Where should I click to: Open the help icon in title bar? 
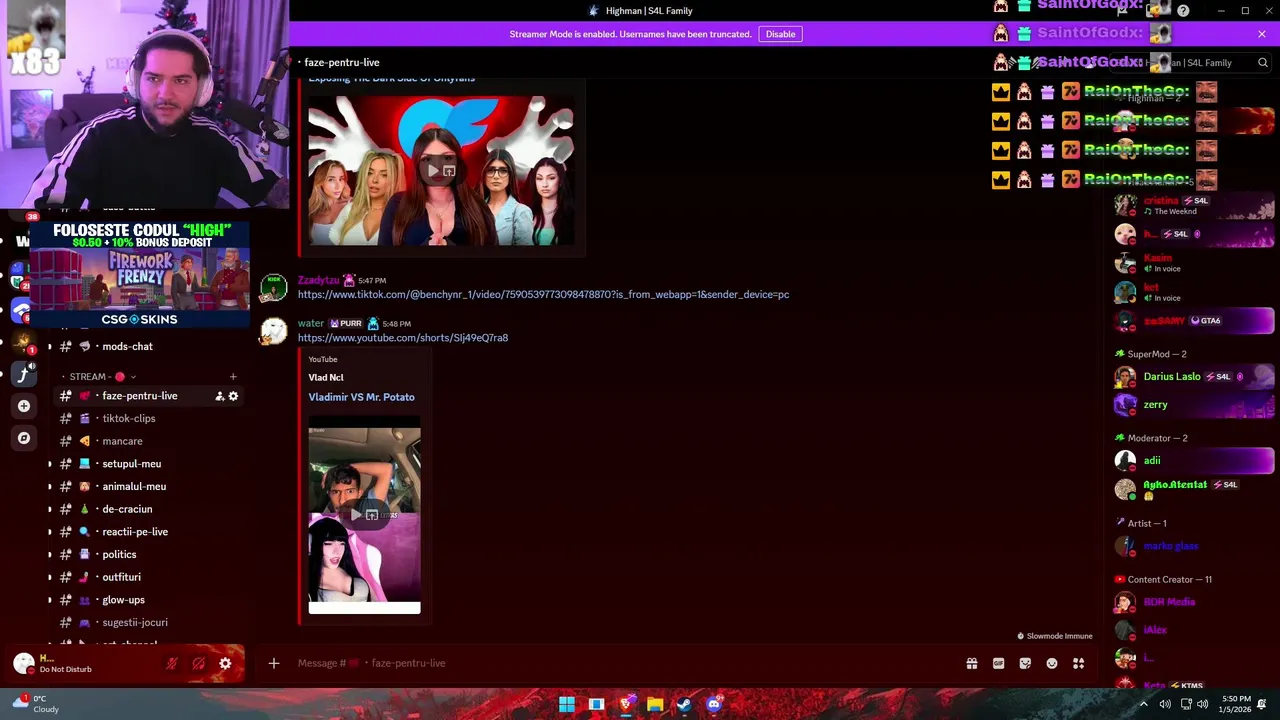1183,11
